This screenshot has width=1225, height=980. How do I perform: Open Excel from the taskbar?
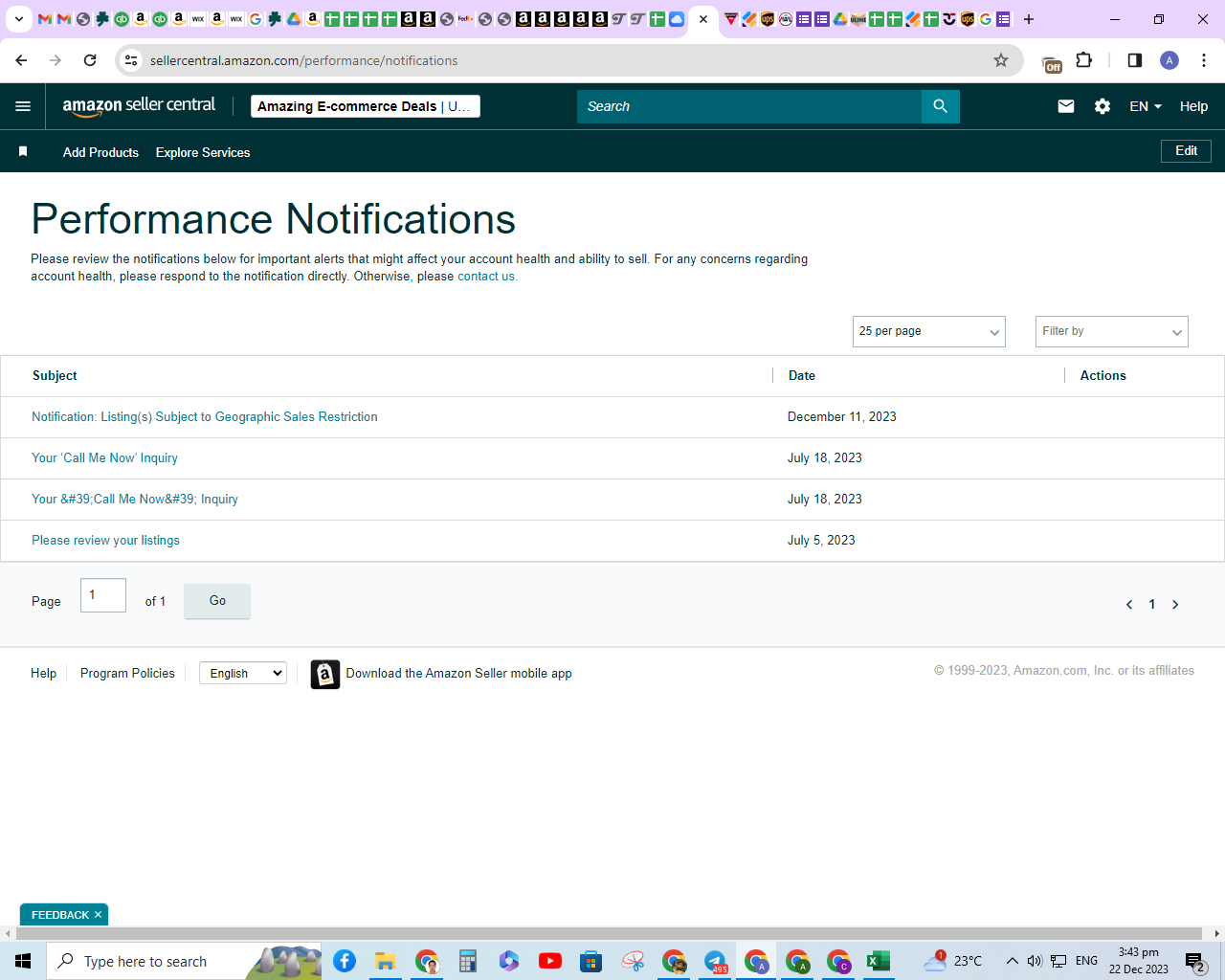(879, 961)
